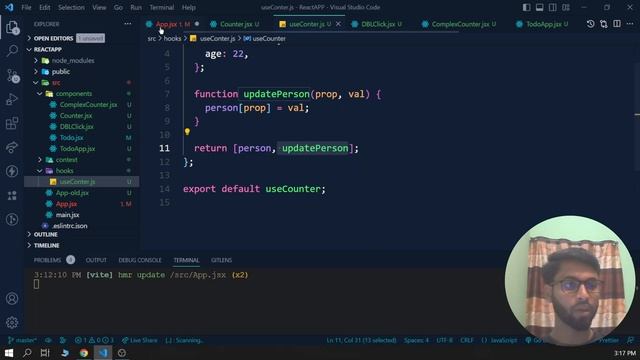
Task: Open the Search view icon
Action: (x=12, y=51)
